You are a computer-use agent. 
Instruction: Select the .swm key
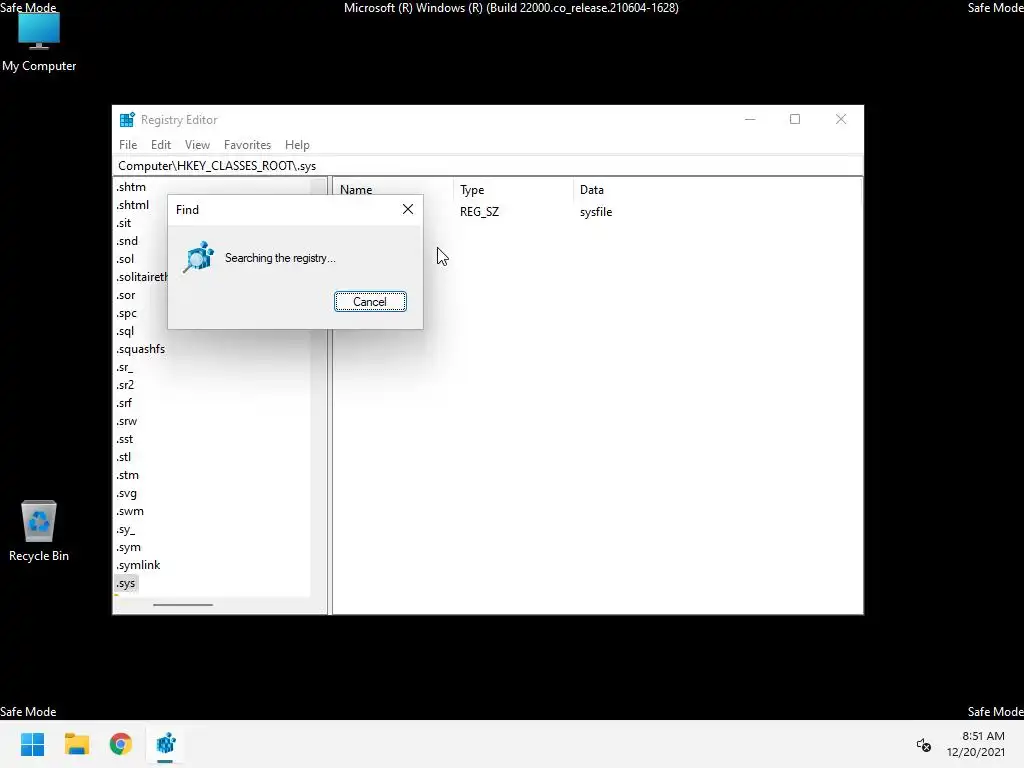(130, 511)
